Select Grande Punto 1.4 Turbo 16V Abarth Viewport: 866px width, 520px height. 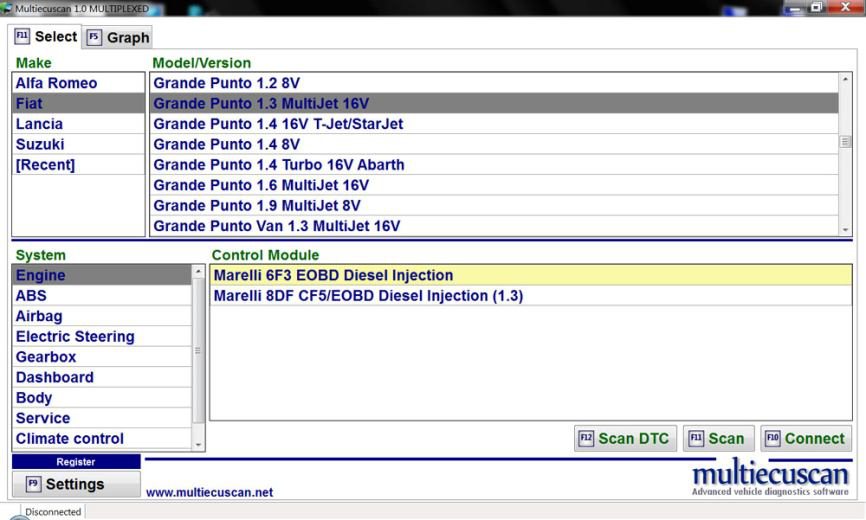coord(279,165)
